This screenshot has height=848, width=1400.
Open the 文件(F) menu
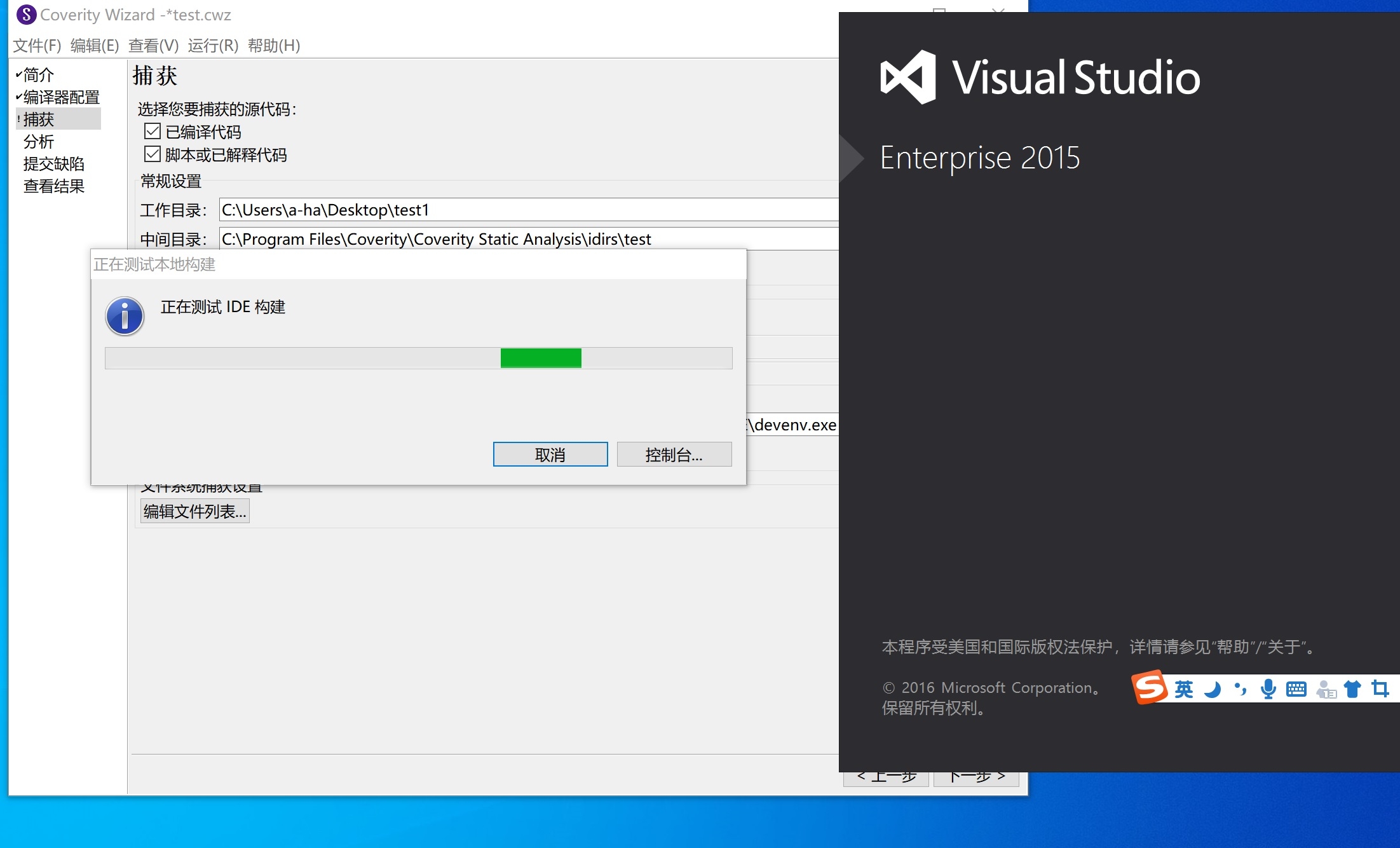tap(35, 45)
